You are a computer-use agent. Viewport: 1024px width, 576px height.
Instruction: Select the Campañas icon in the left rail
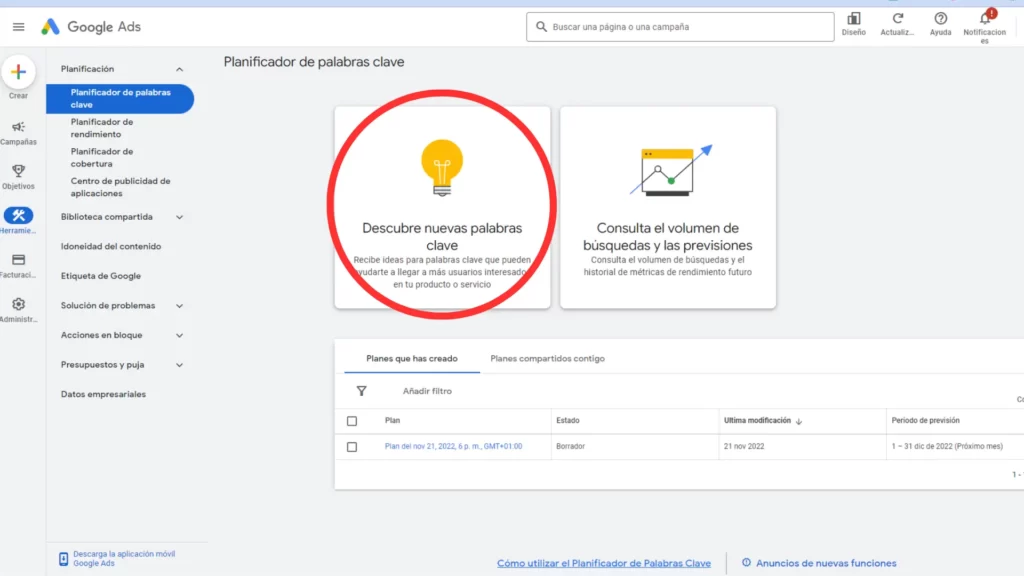click(x=19, y=126)
